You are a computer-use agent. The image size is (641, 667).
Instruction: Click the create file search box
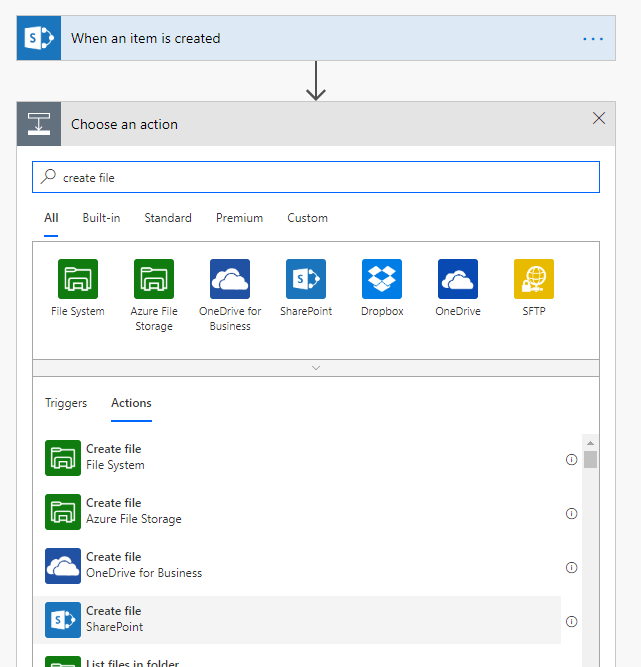point(316,177)
